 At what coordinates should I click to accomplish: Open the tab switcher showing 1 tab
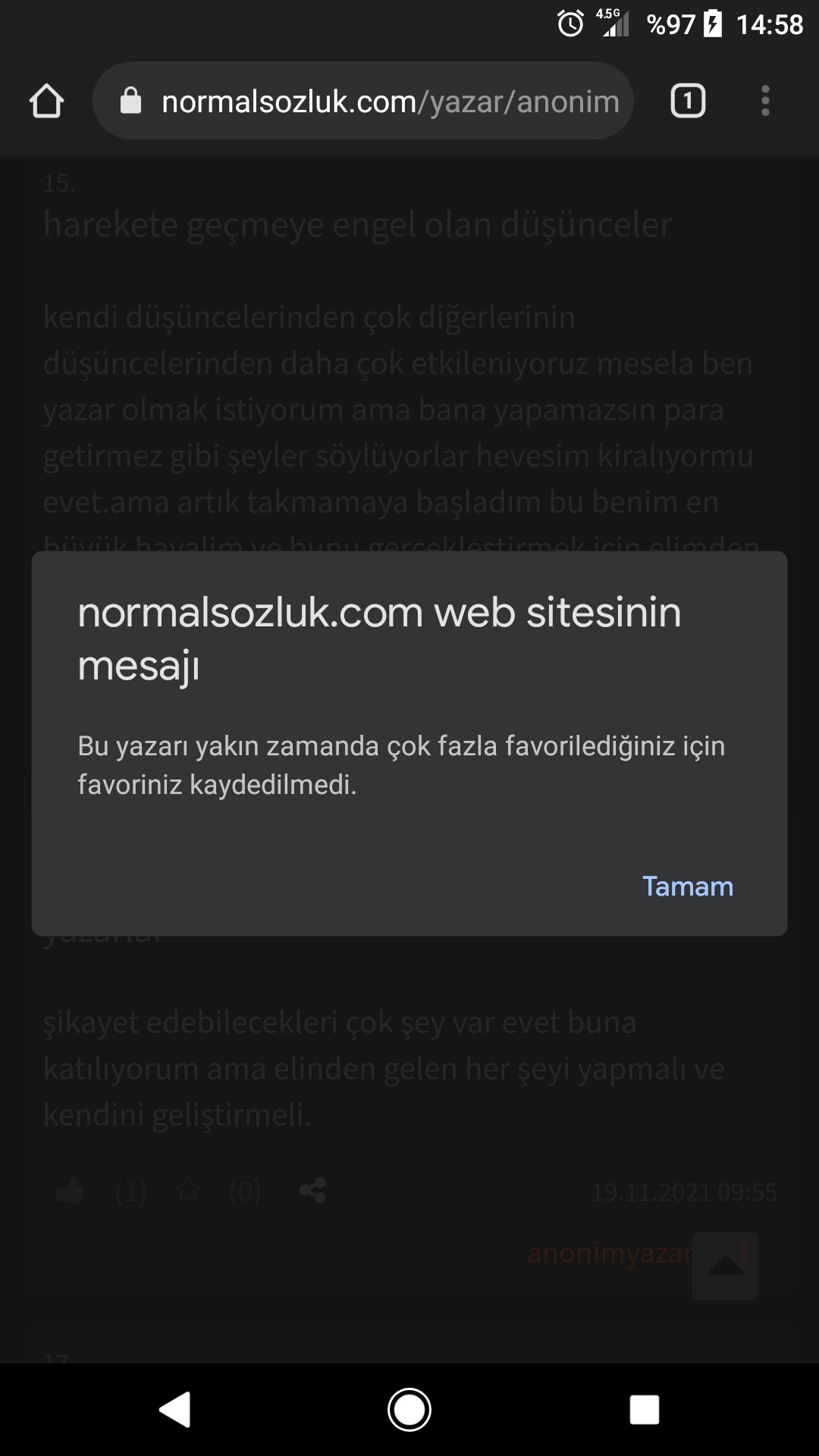point(688,101)
